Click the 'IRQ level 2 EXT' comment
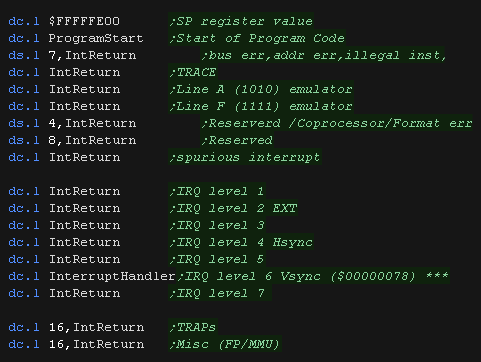Image resolution: width=481 pixels, height=362 pixels. 233,208
